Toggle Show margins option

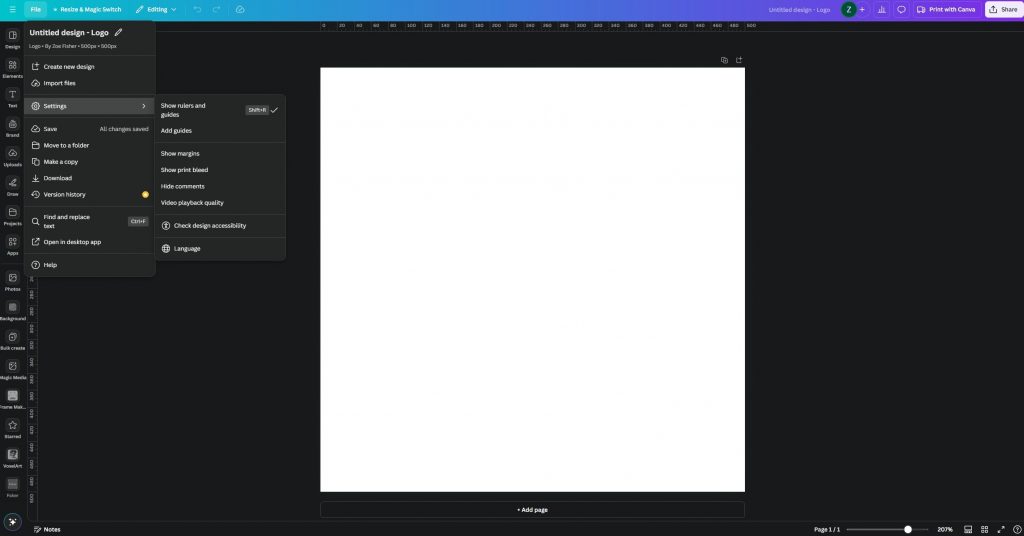pos(180,154)
